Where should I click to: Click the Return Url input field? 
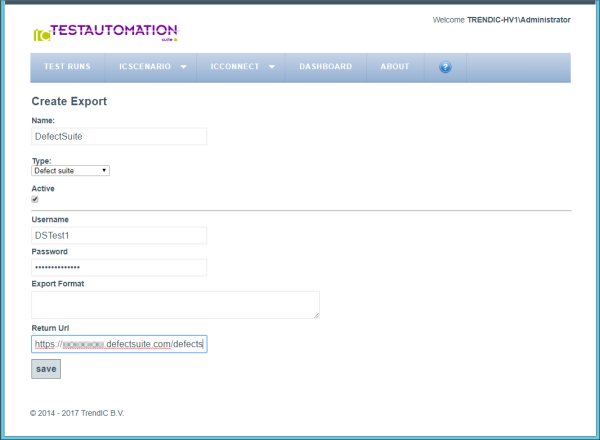coord(119,344)
